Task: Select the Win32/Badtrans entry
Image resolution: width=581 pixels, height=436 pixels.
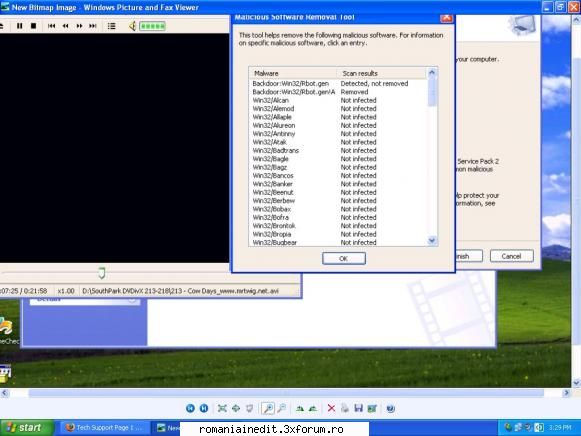Action: pyautogui.click(x=276, y=150)
